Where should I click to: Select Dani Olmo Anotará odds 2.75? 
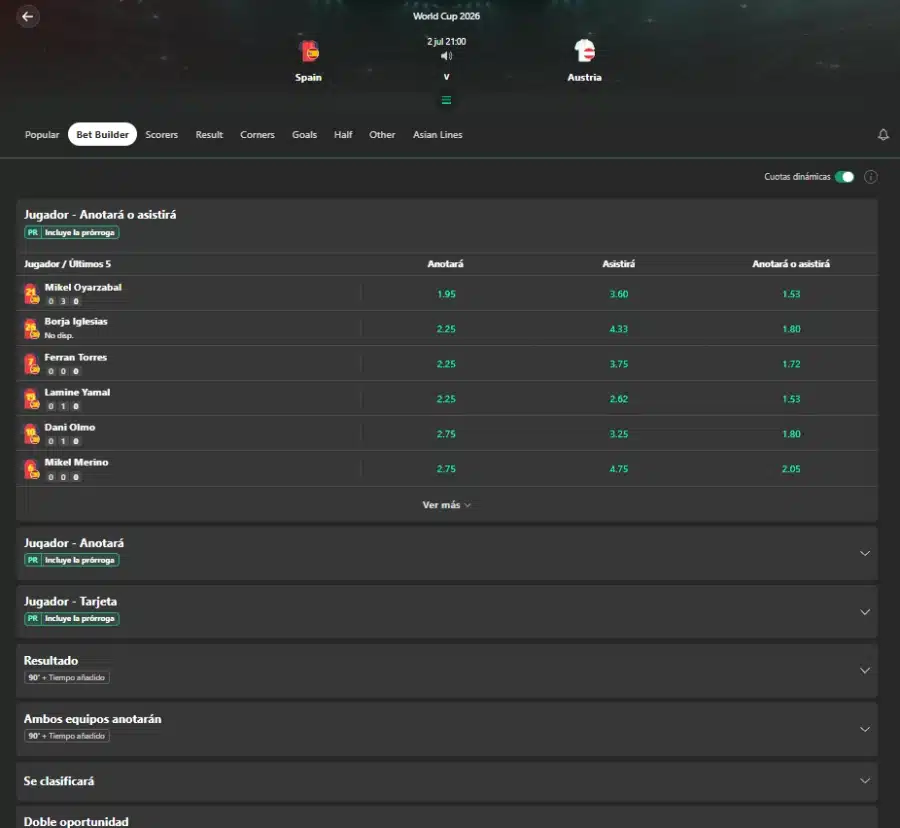coord(446,434)
